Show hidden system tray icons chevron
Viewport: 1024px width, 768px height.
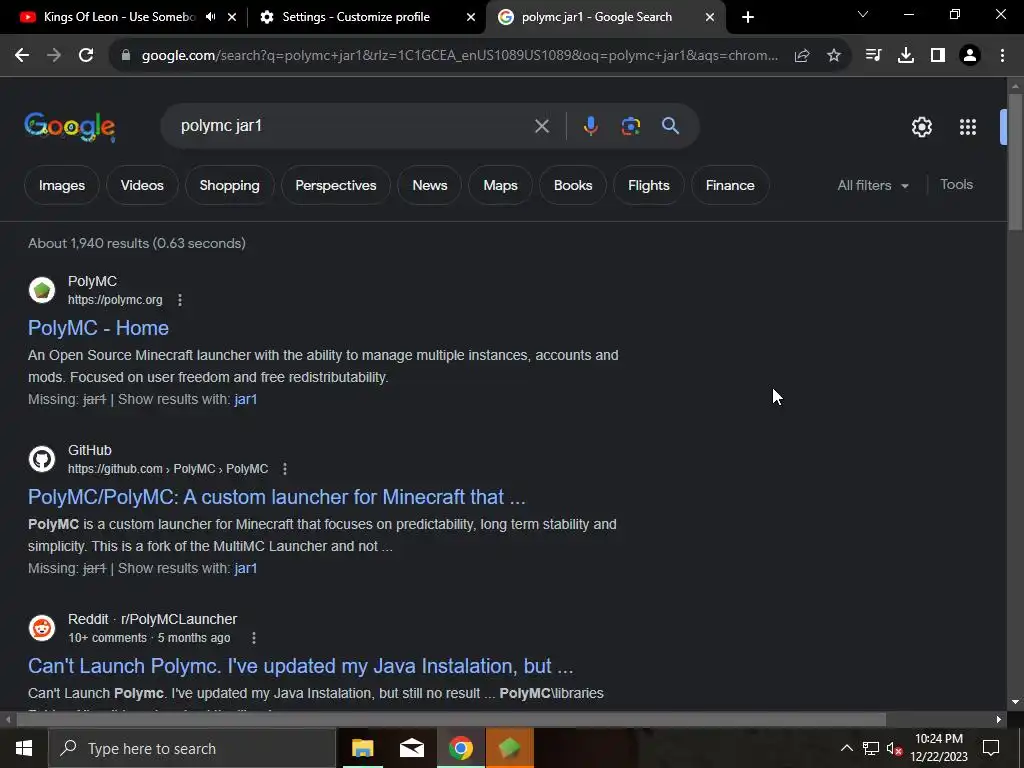pyautogui.click(x=846, y=748)
